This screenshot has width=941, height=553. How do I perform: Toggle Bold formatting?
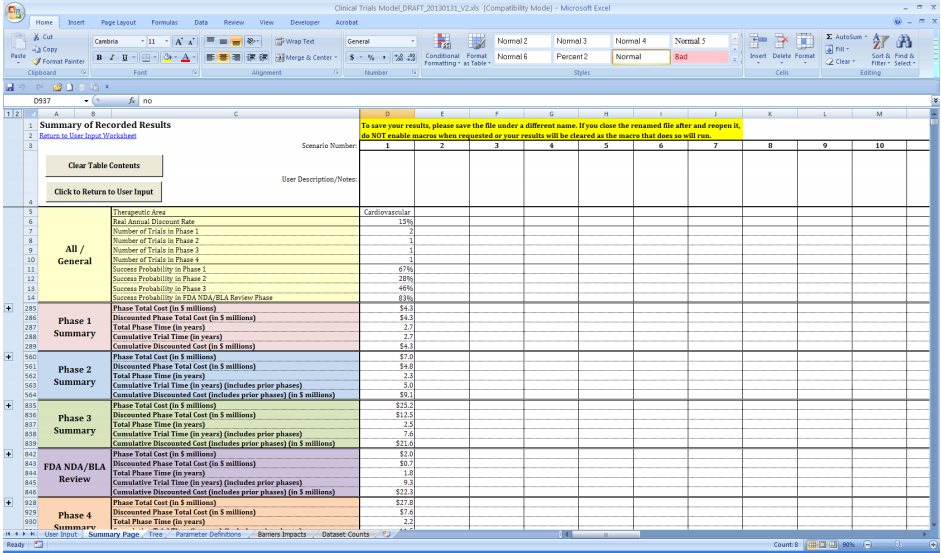[99, 58]
